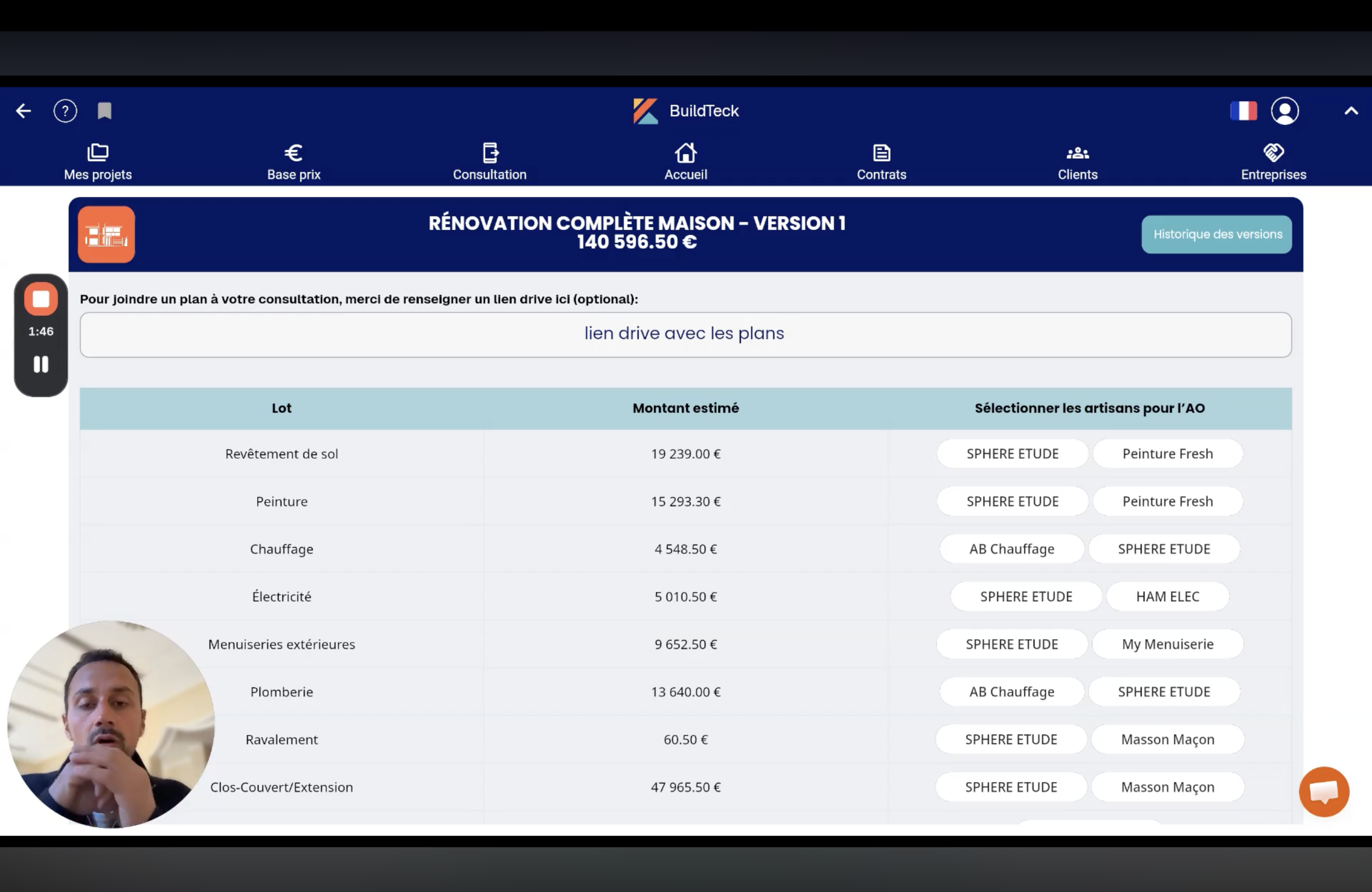Open the user account menu
Image resolution: width=1372 pixels, height=892 pixels.
[1285, 111]
